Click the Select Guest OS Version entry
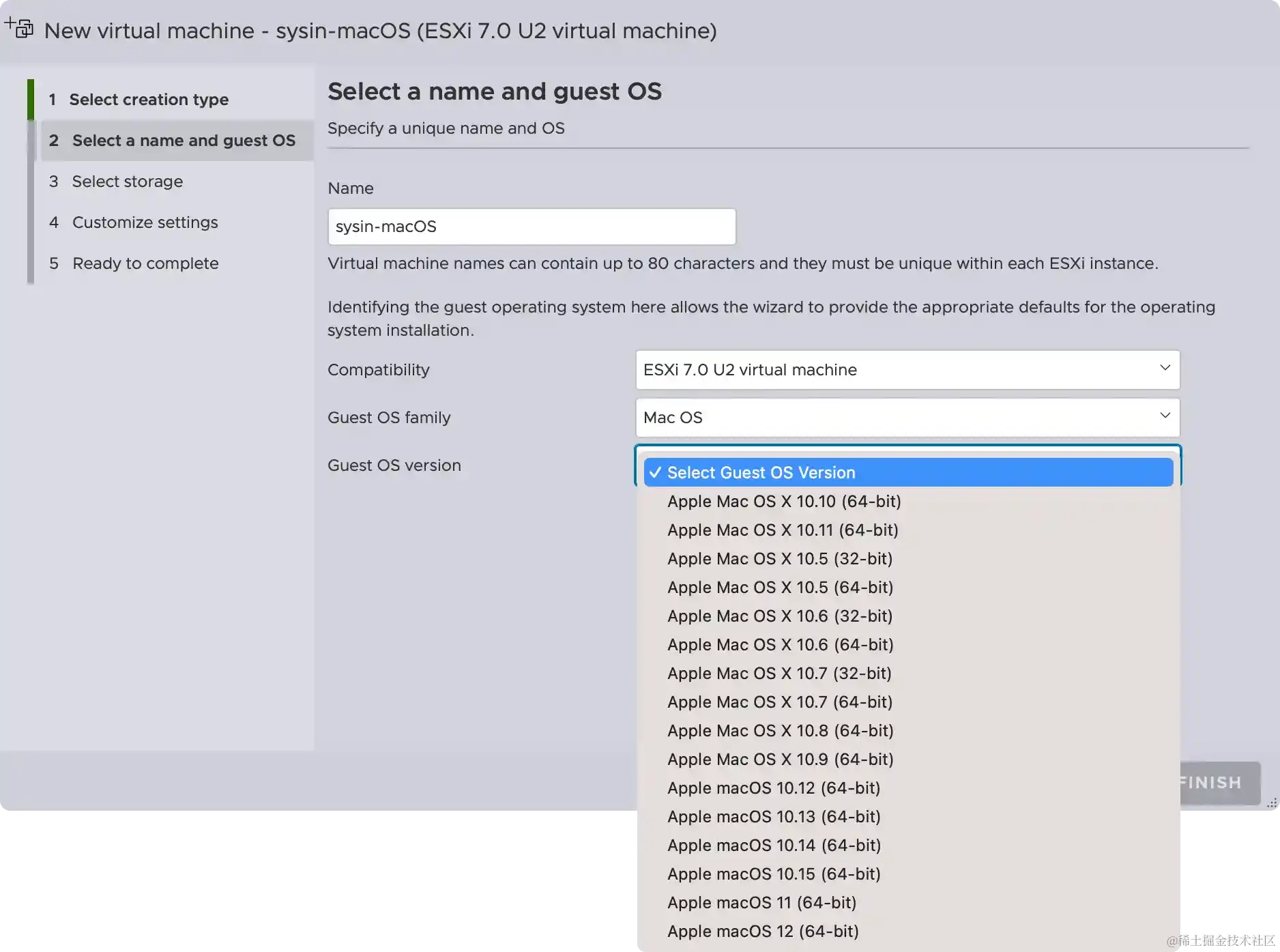 (760, 472)
